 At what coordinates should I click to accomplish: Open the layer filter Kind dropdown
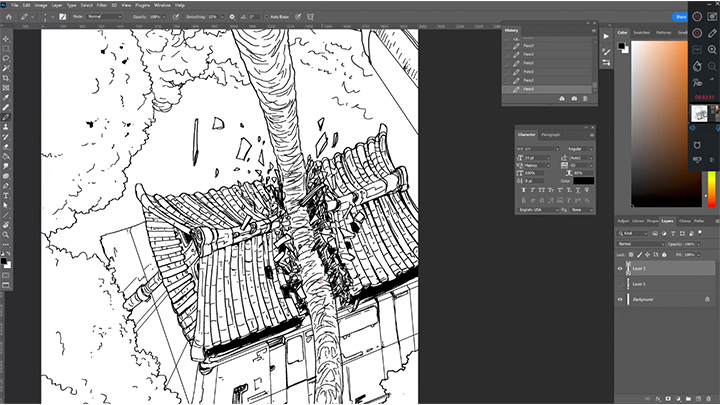(x=634, y=233)
